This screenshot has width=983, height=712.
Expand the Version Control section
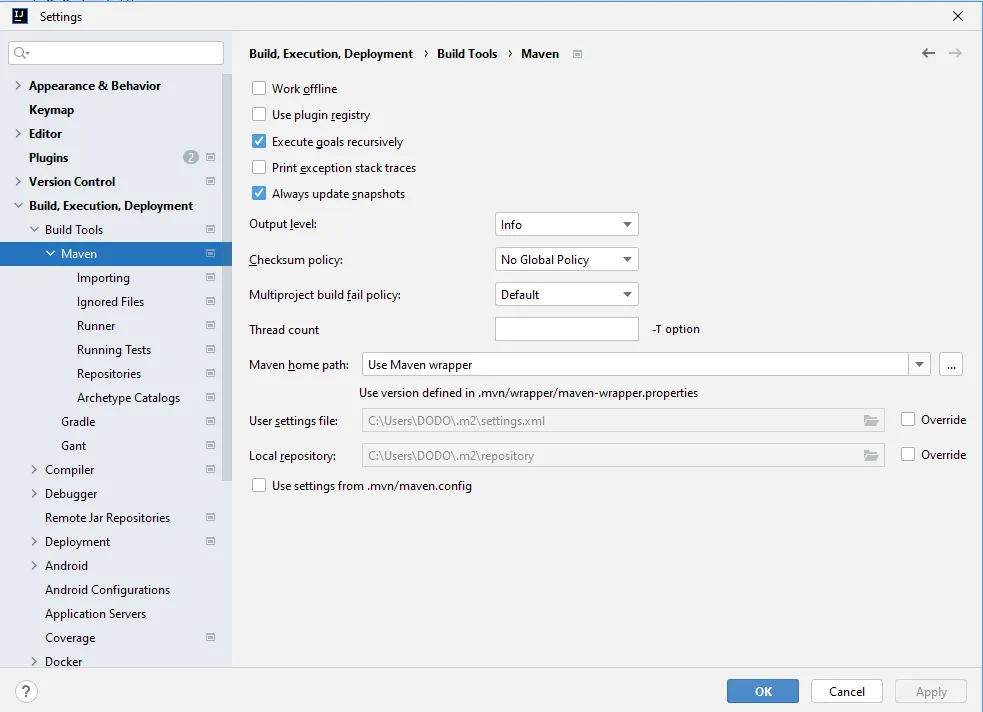[x=18, y=181]
